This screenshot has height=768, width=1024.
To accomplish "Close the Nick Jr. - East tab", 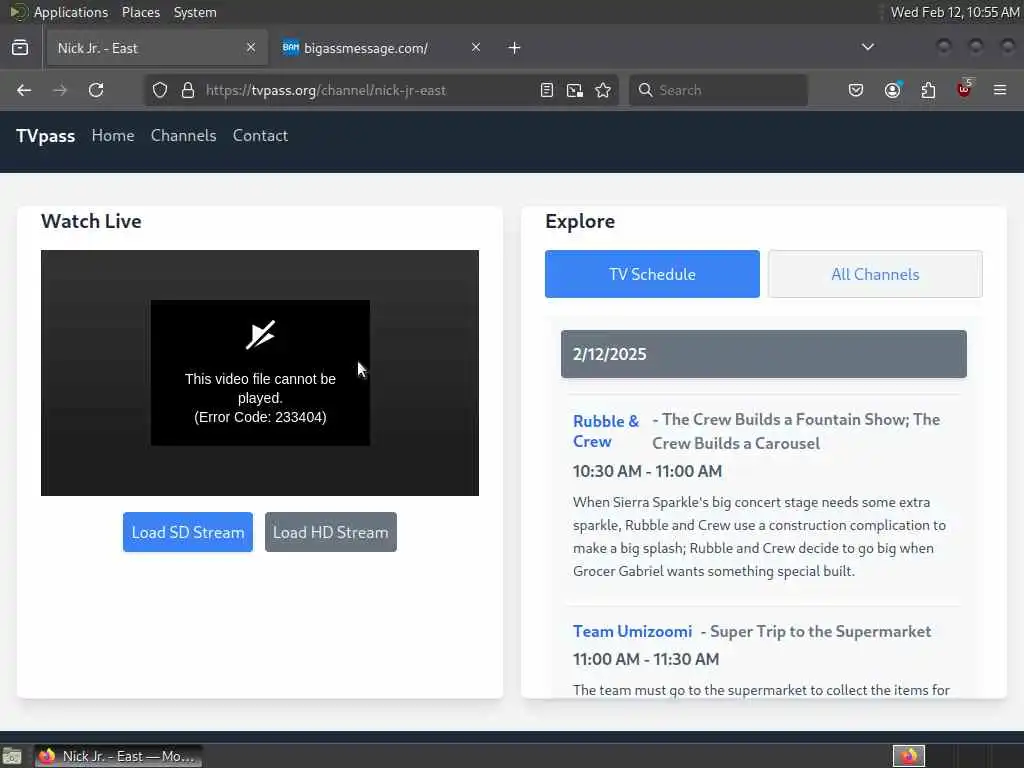I will coord(251,47).
